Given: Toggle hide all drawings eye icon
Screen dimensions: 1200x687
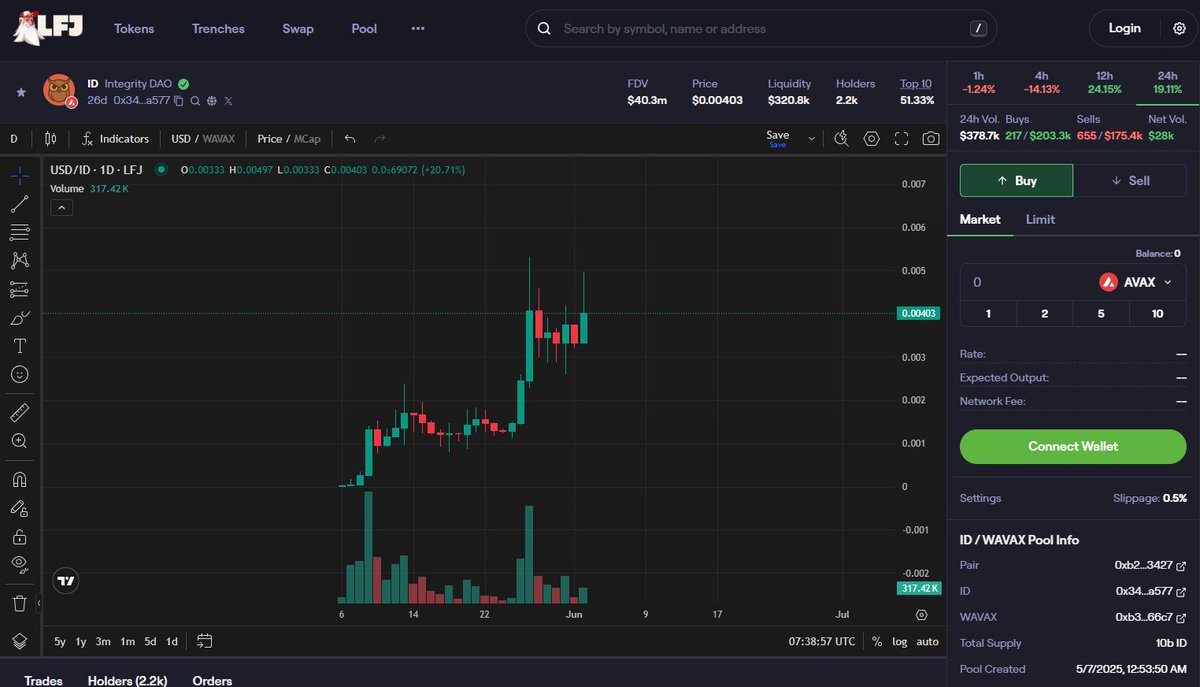Looking at the screenshot, I should click(x=19, y=564).
